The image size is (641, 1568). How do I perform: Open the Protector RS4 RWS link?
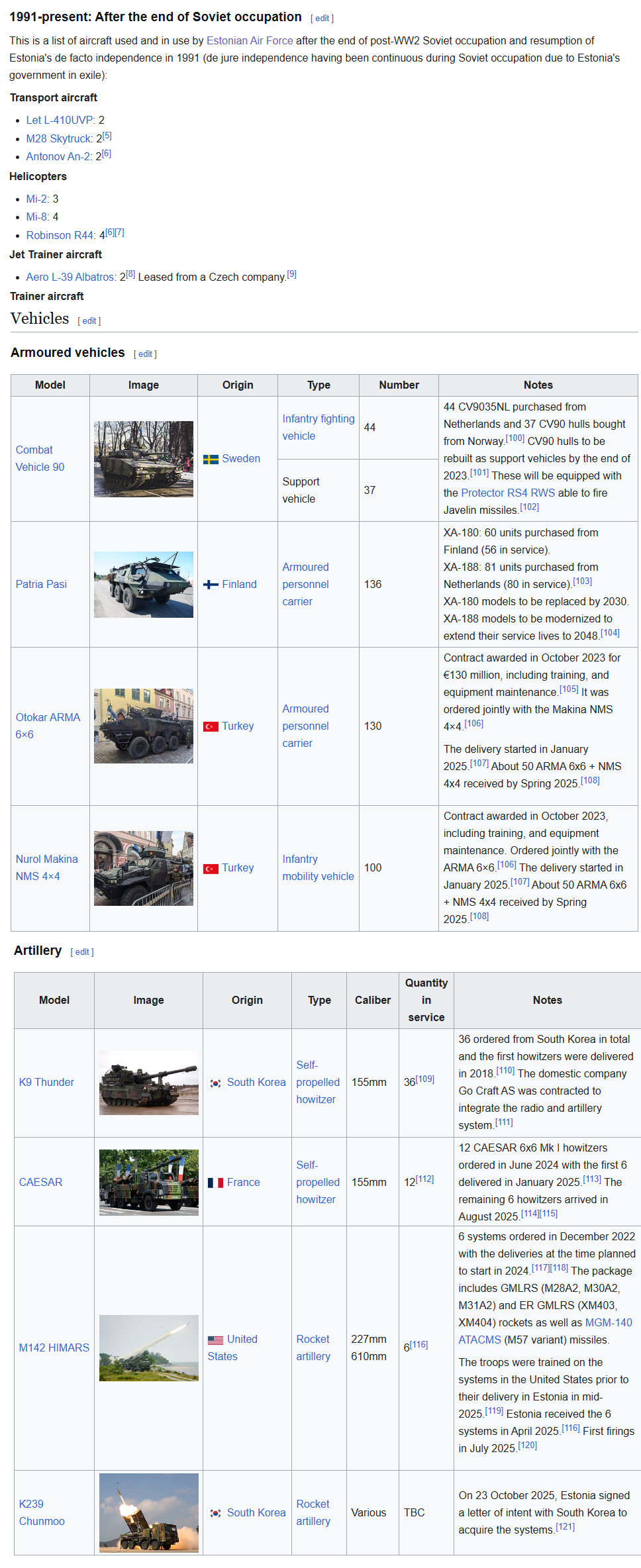coord(508,493)
